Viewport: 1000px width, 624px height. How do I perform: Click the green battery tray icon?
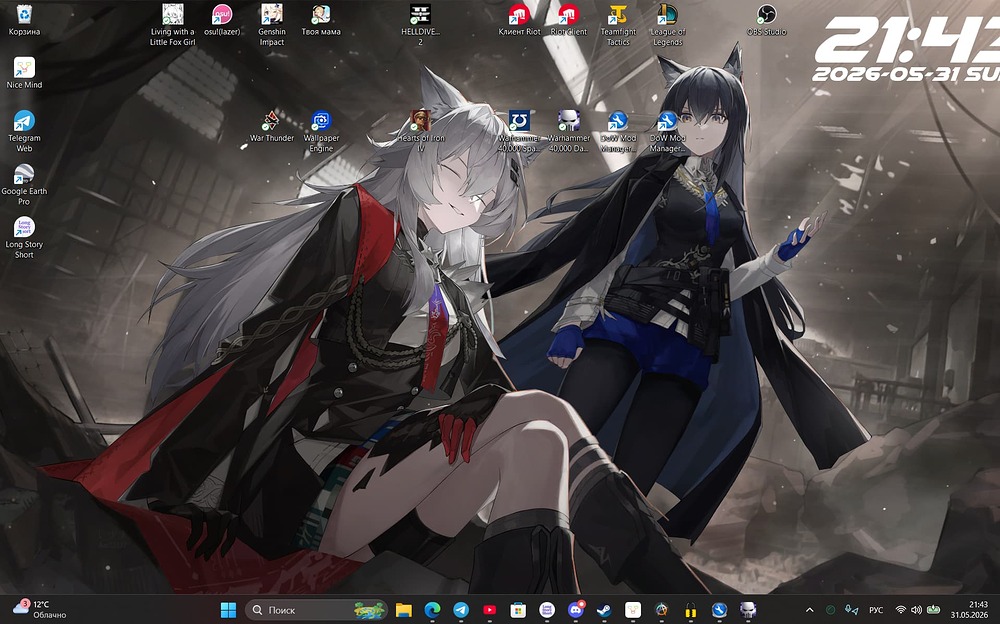(x=934, y=610)
